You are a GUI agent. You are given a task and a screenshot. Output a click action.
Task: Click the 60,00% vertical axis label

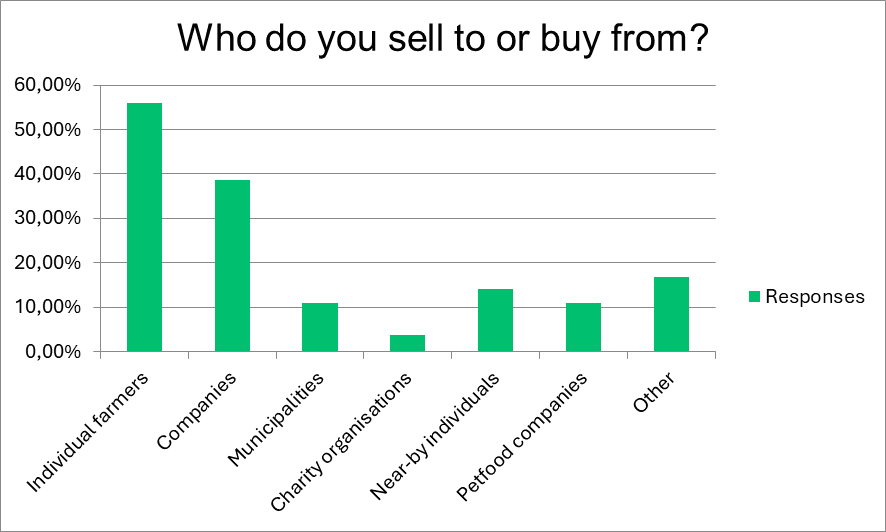pyautogui.click(x=48, y=85)
